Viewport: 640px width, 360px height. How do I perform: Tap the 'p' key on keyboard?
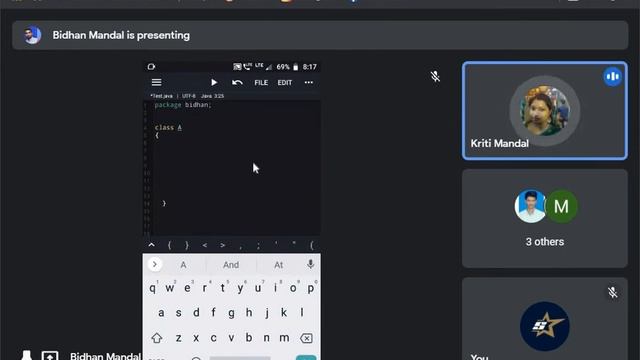tap(311, 288)
